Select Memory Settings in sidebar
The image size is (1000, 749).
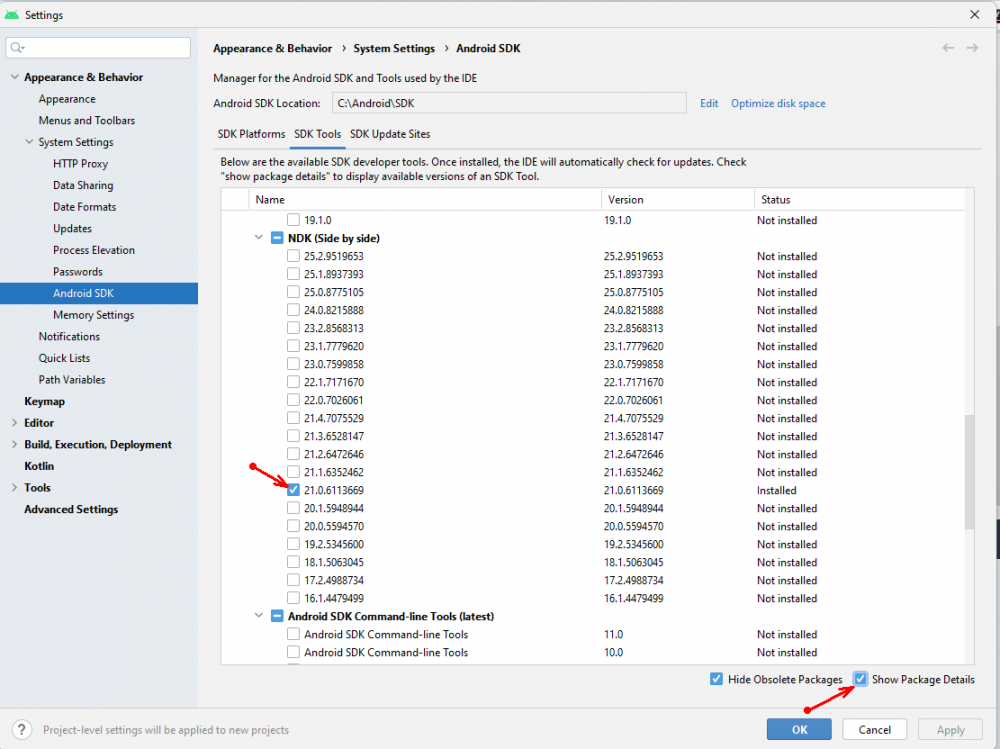point(94,315)
